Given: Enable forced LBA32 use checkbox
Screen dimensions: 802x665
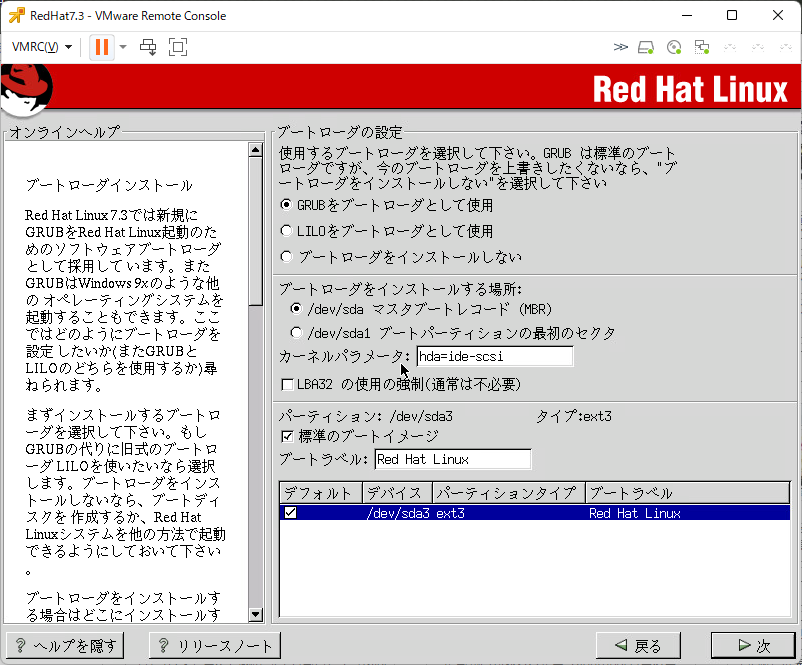Looking at the screenshot, I should (x=287, y=384).
